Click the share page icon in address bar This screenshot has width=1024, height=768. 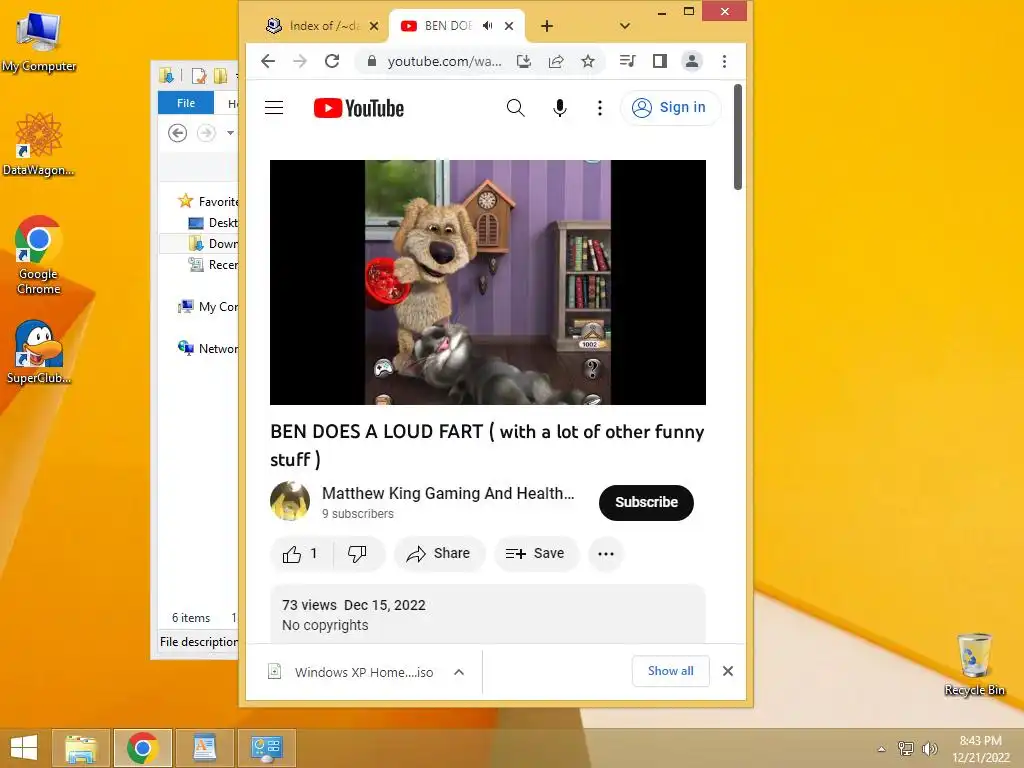pyautogui.click(x=556, y=61)
